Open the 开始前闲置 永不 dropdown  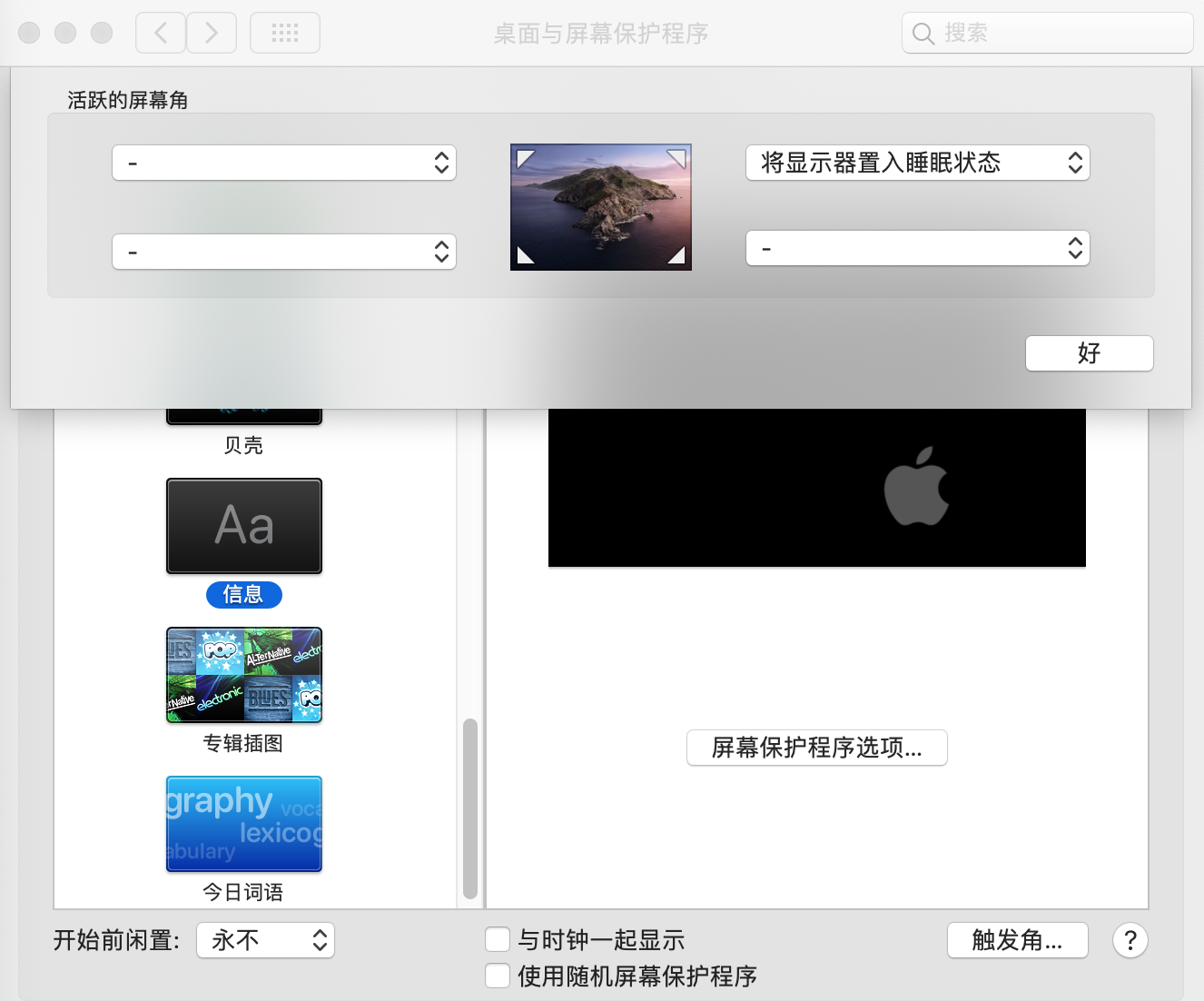pos(265,940)
